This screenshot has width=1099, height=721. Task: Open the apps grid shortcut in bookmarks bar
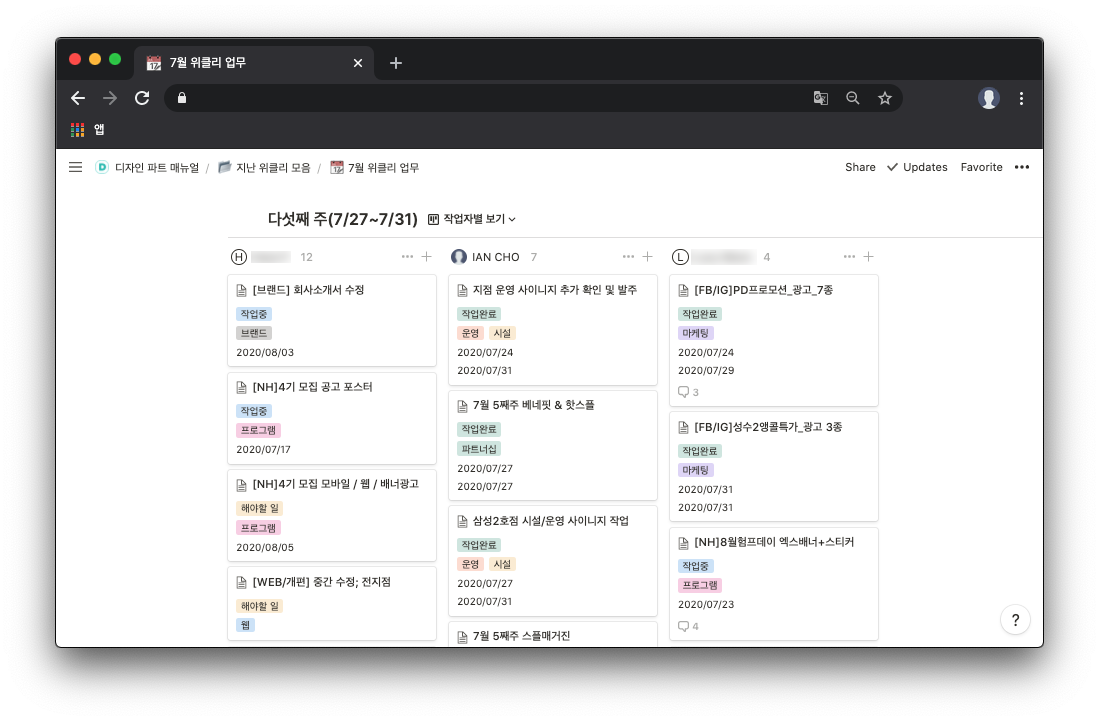click(x=78, y=130)
